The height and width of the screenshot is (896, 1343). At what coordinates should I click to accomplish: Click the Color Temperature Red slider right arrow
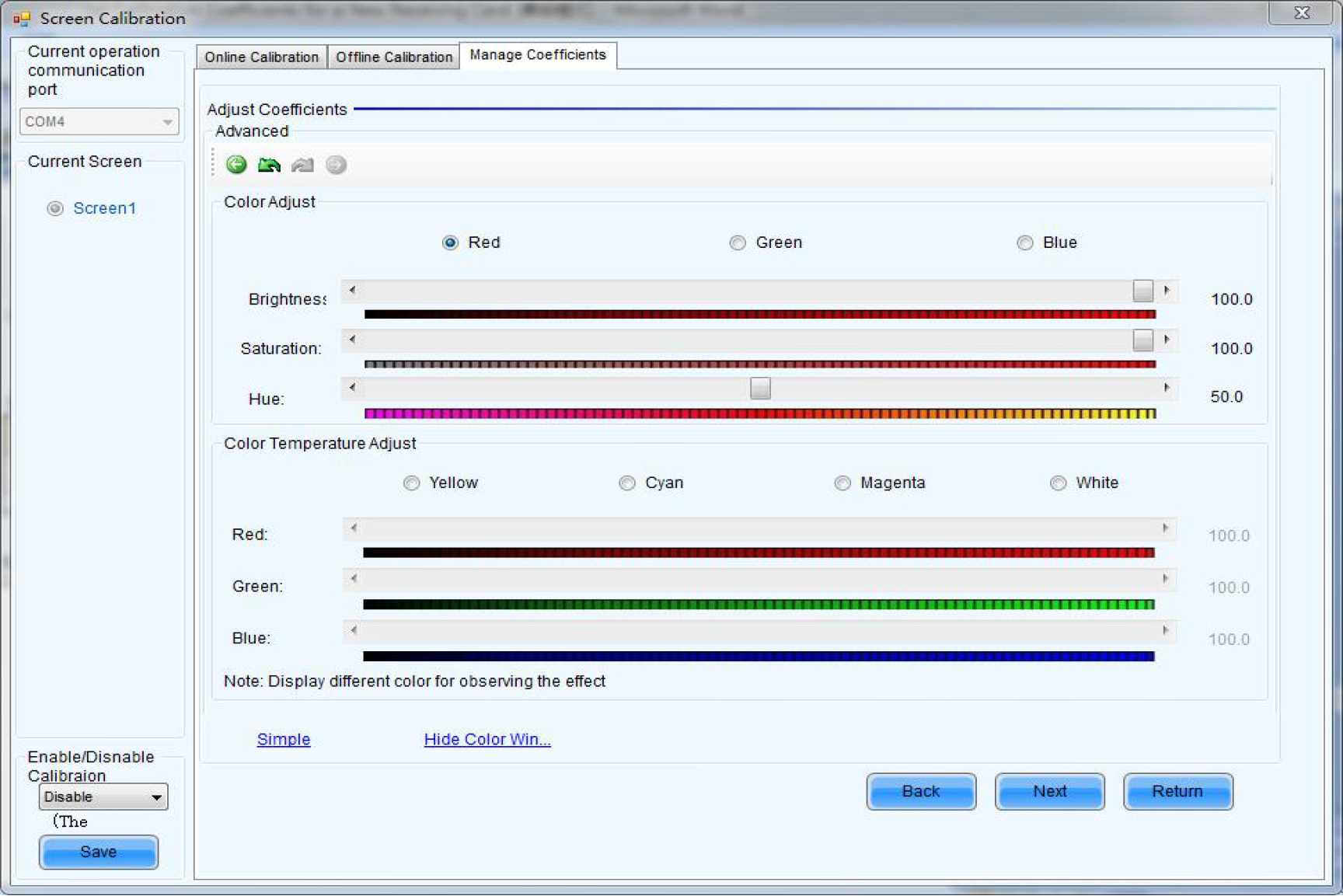[x=1165, y=528]
